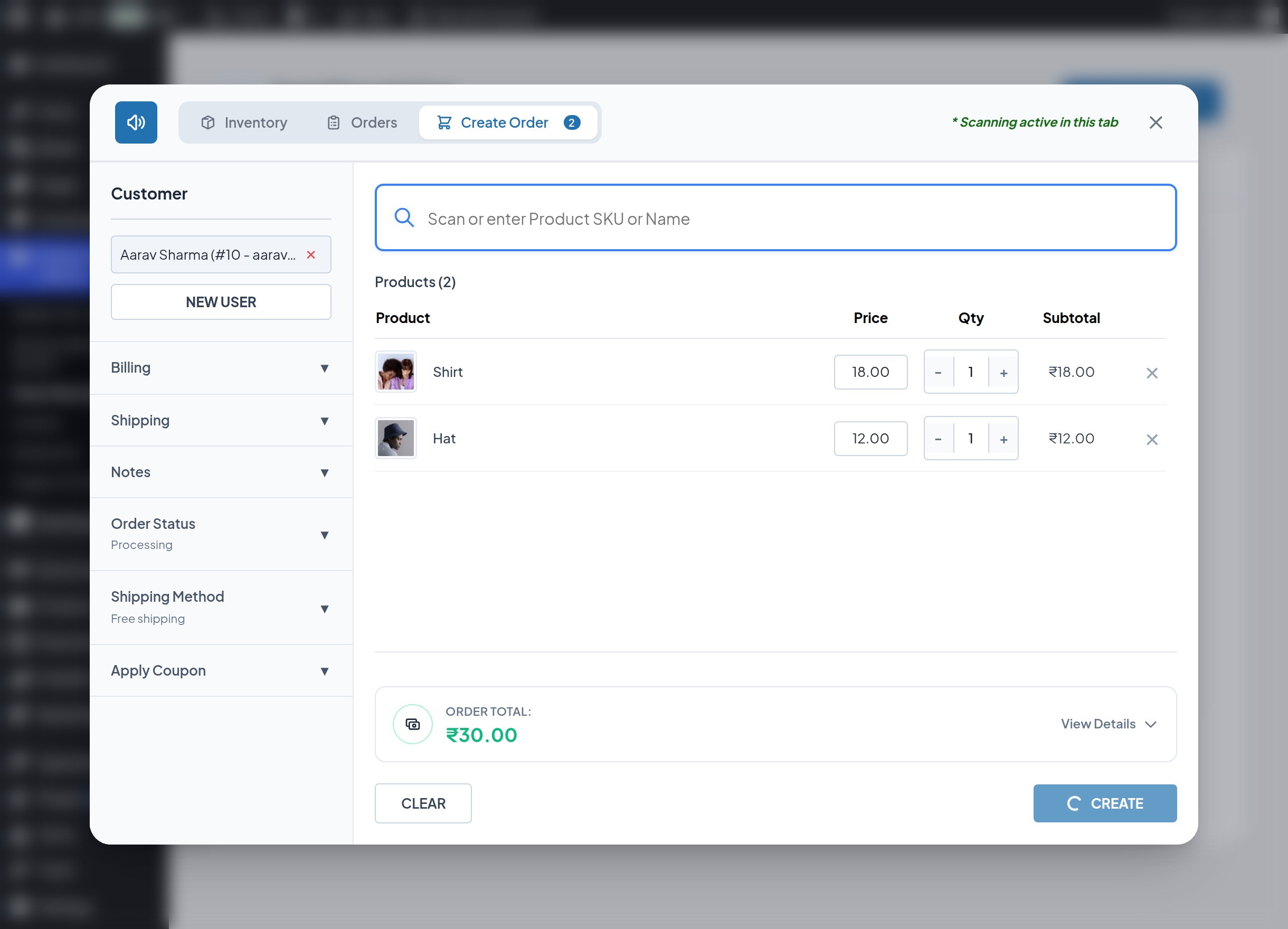The image size is (1288, 929).
Task: Select the Shirt product name
Action: pyautogui.click(x=448, y=372)
